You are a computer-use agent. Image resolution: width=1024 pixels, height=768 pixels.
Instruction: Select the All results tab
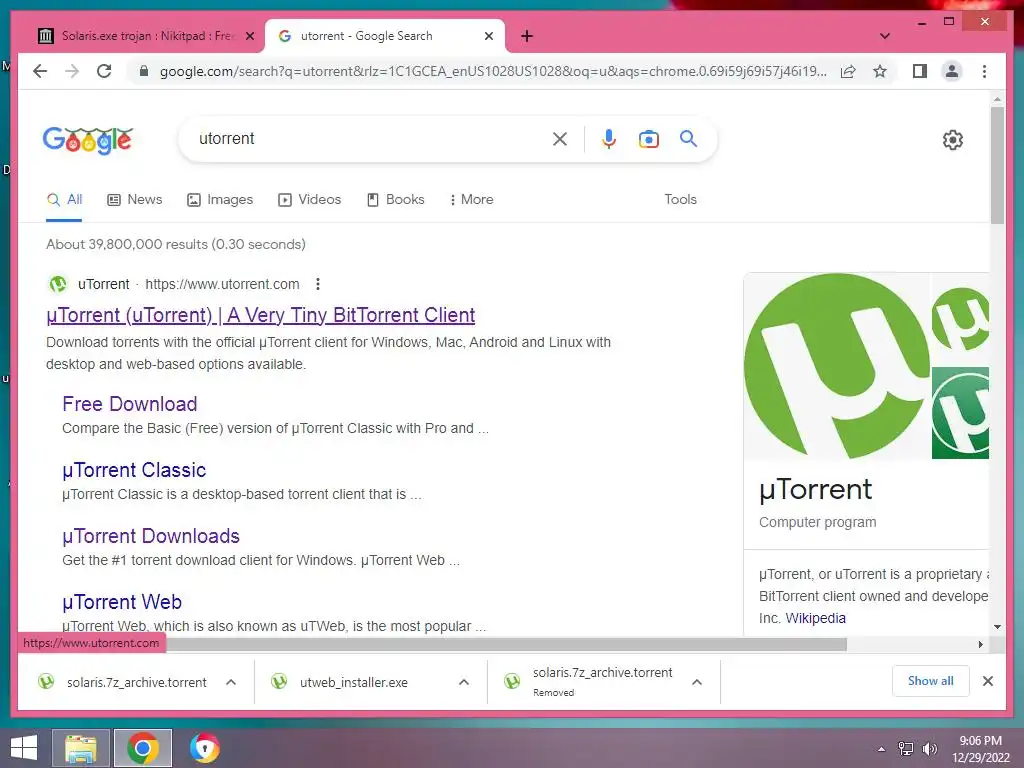[x=65, y=199]
